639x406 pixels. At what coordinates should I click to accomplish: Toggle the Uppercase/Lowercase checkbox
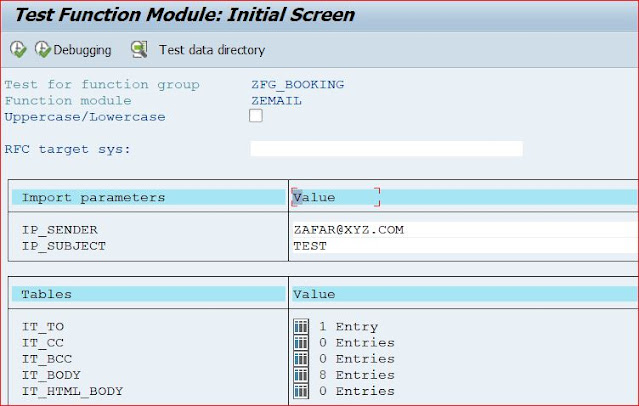tap(256, 116)
